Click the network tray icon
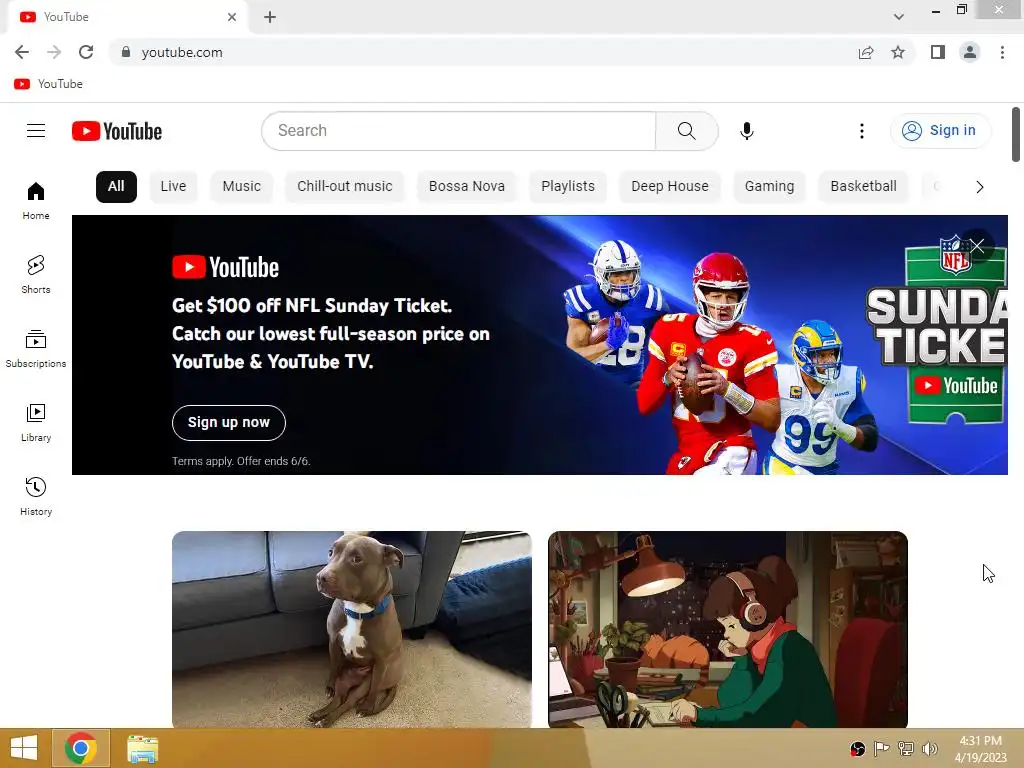Image resolution: width=1024 pixels, height=768 pixels. click(906, 748)
